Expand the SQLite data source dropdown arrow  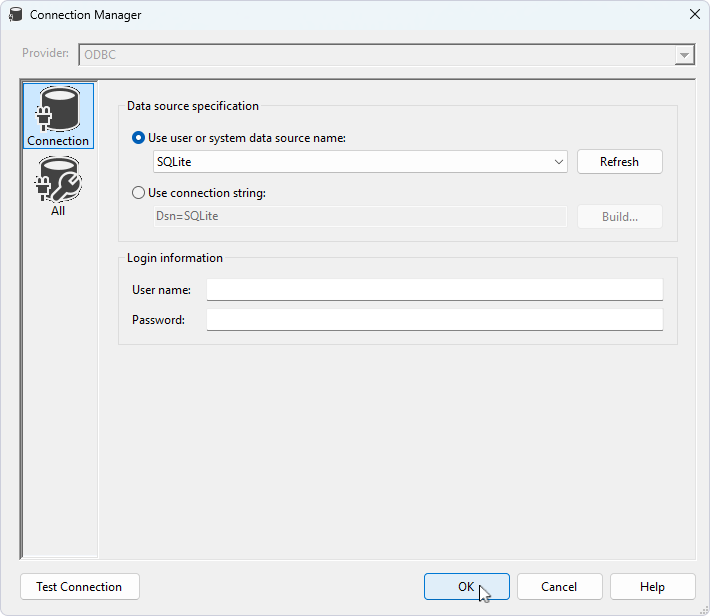pos(558,161)
